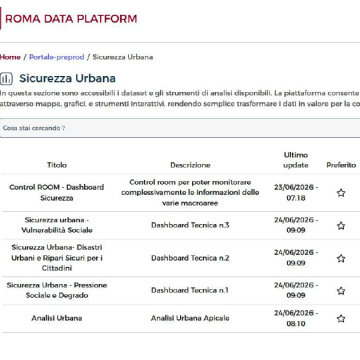The height and width of the screenshot is (360, 360).
Task: Sort by Descrizione column header
Action: pyautogui.click(x=190, y=165)
